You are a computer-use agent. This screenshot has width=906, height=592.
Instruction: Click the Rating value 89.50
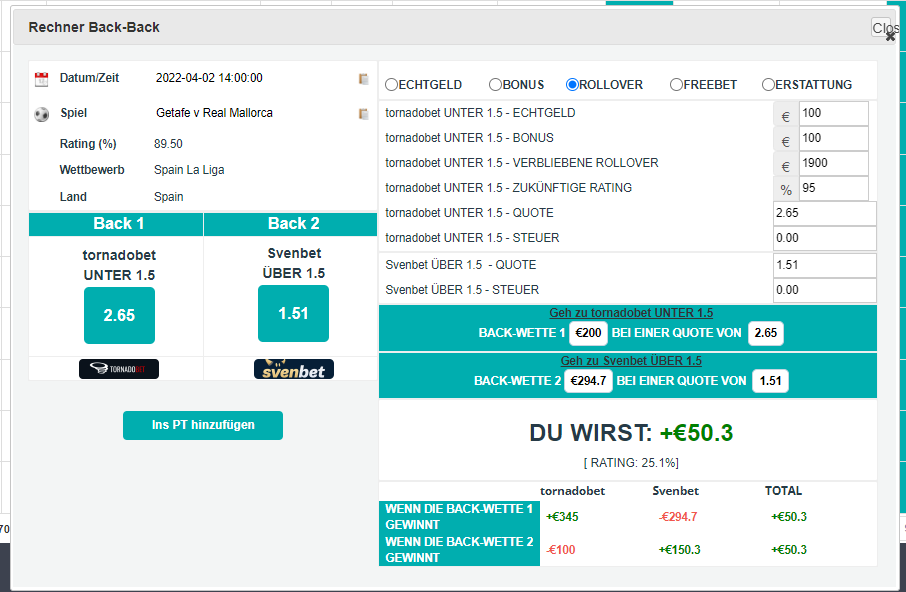coord(168,144)
